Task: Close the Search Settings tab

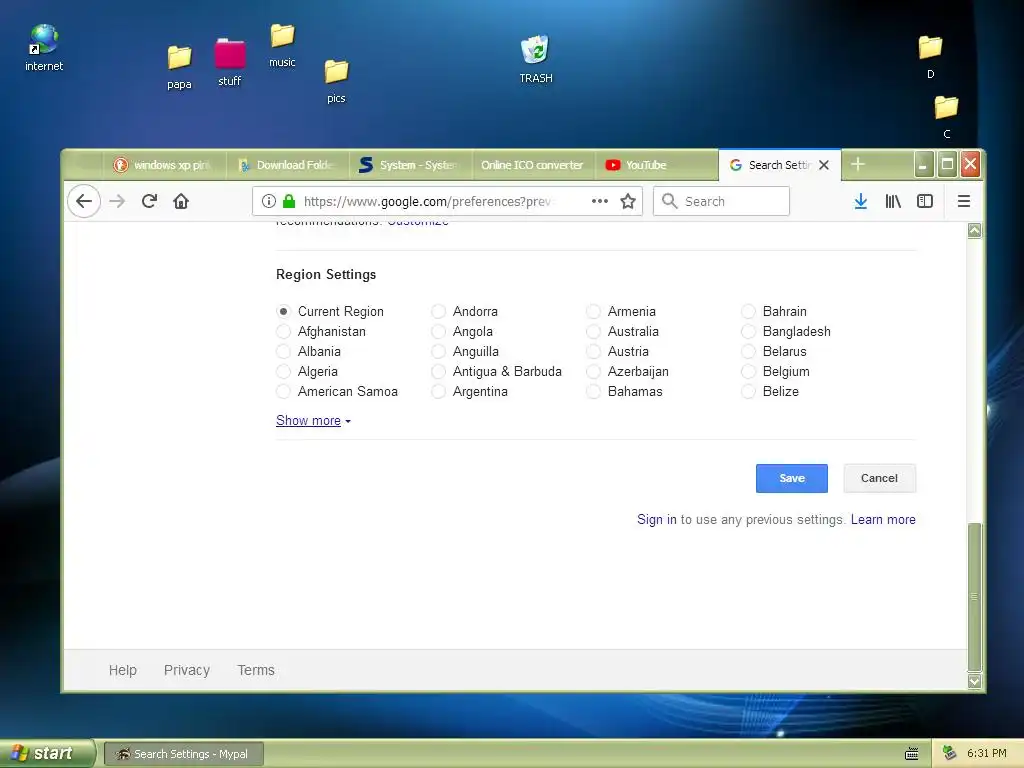Action: pos(824,165)
